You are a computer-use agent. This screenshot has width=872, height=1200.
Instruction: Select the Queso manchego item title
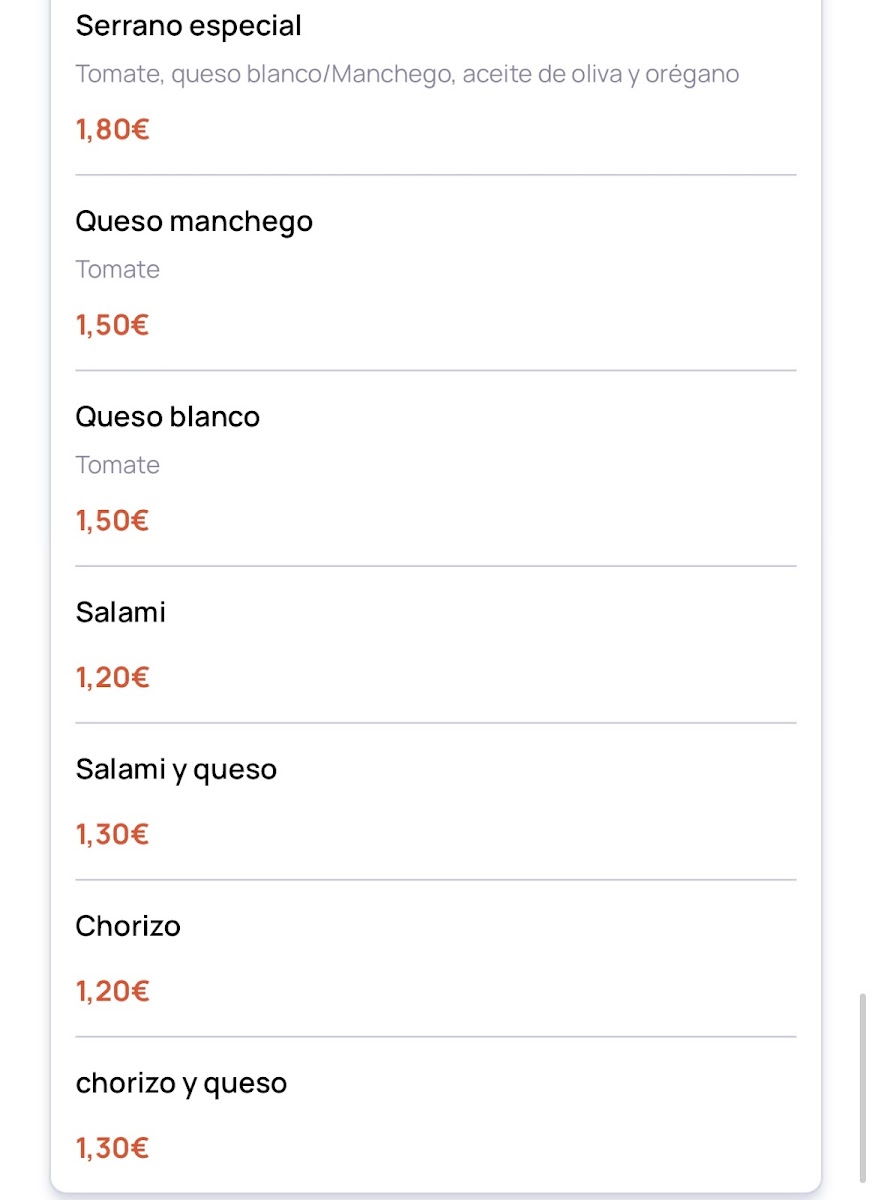194,221
